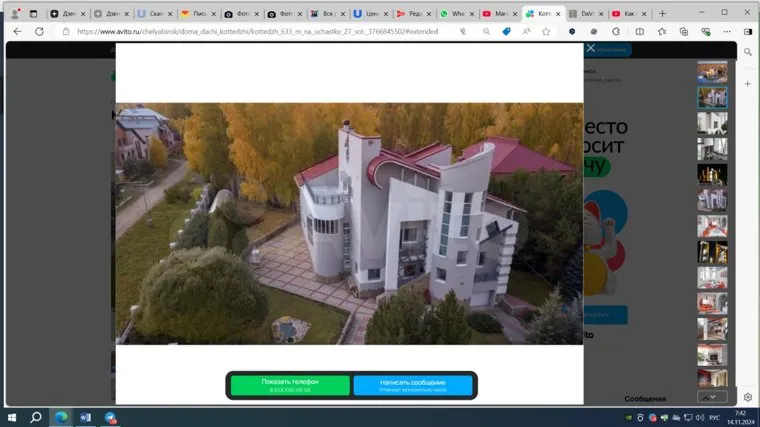
Task: Click the green "Показать телефон" button
Action: pos(290,385)
